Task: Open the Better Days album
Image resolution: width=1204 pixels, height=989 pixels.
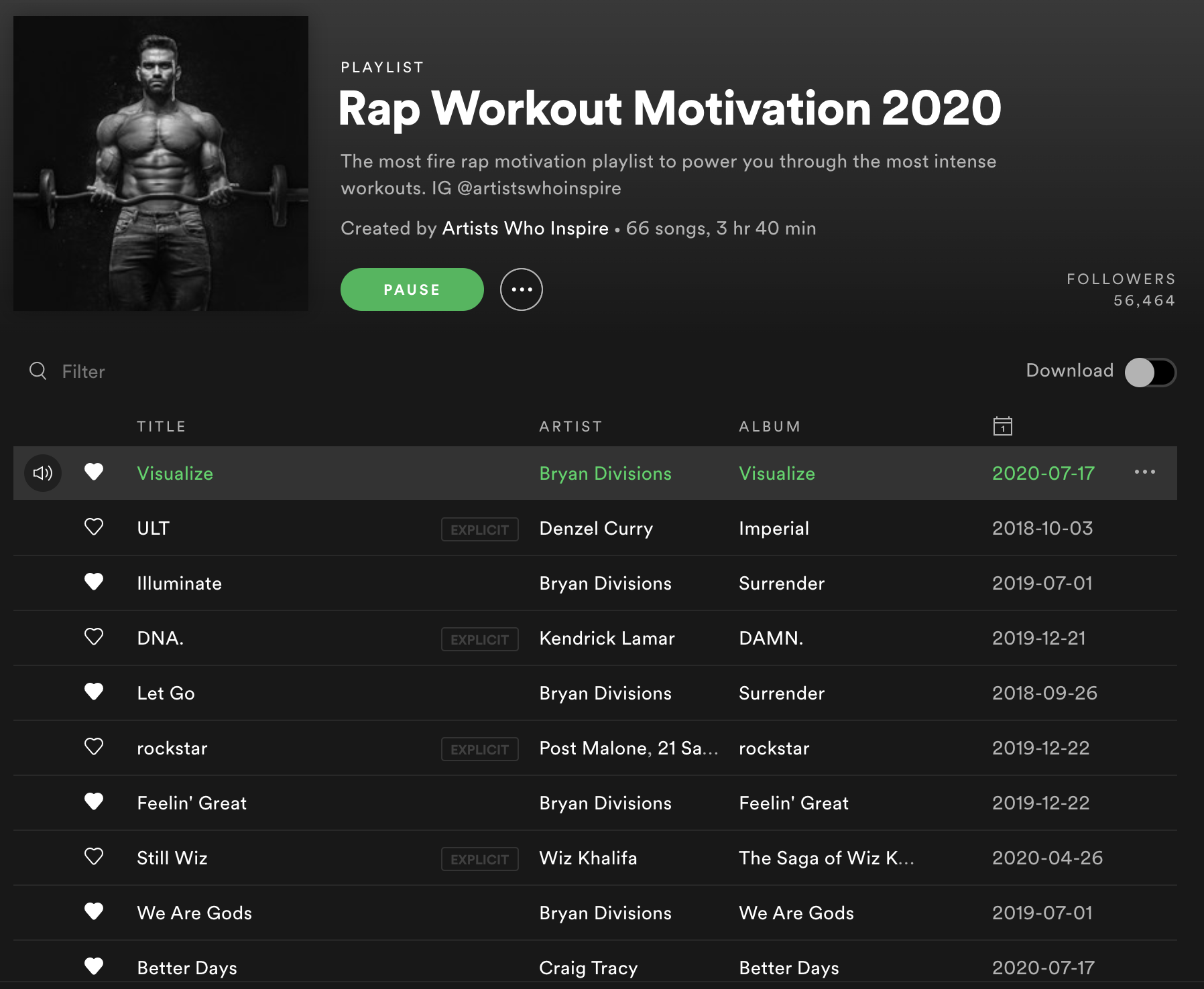Action: point(789,968)
